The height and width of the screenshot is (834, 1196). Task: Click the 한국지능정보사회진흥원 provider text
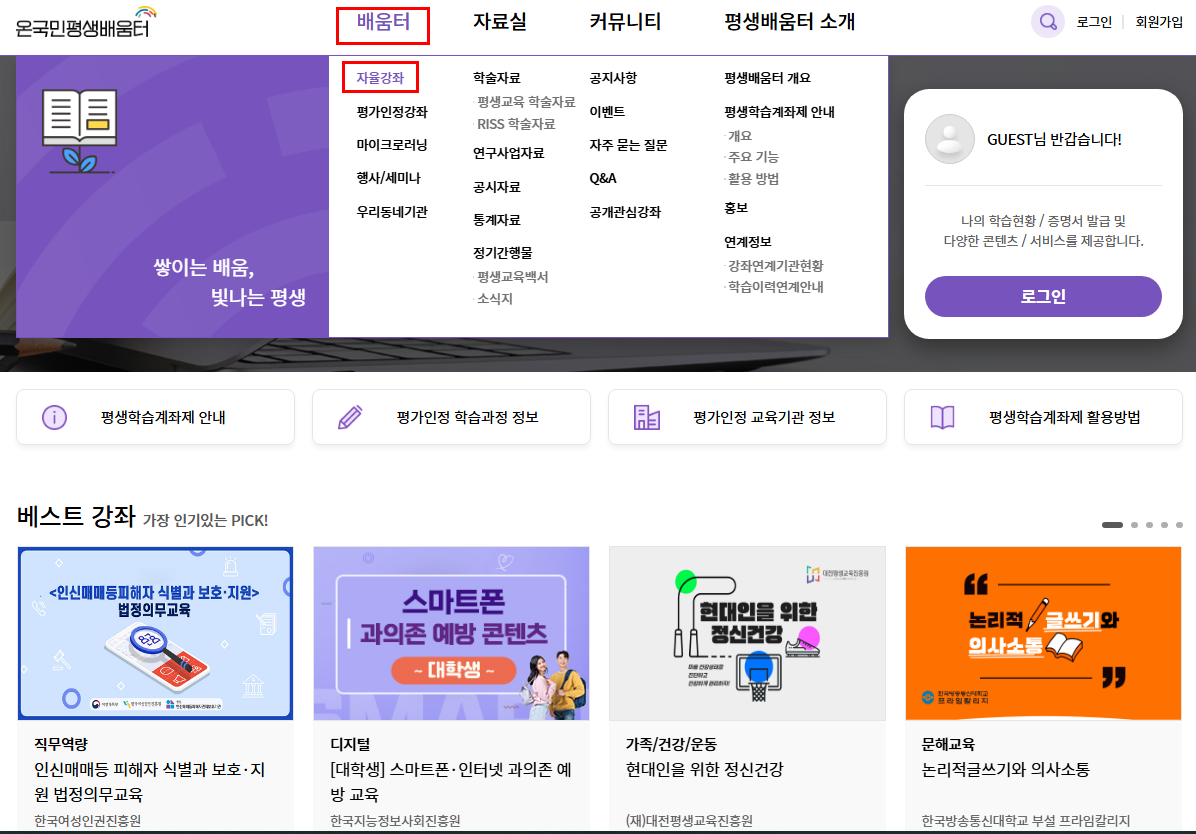point(395,821)
